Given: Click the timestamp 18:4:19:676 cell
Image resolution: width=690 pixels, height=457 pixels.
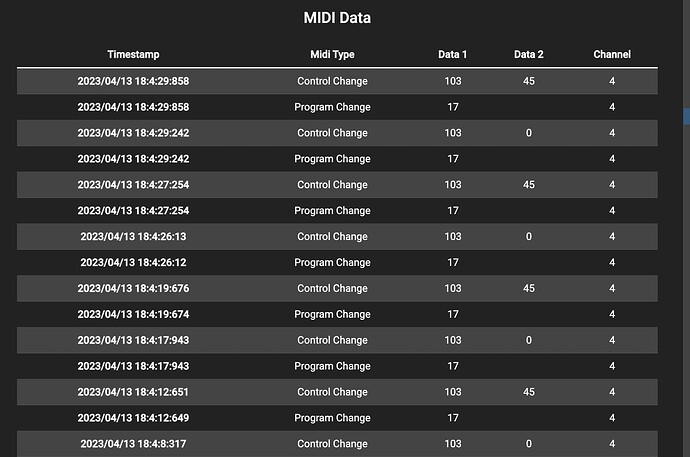Looking at the screenshot, I should click(x=133, y=289).
